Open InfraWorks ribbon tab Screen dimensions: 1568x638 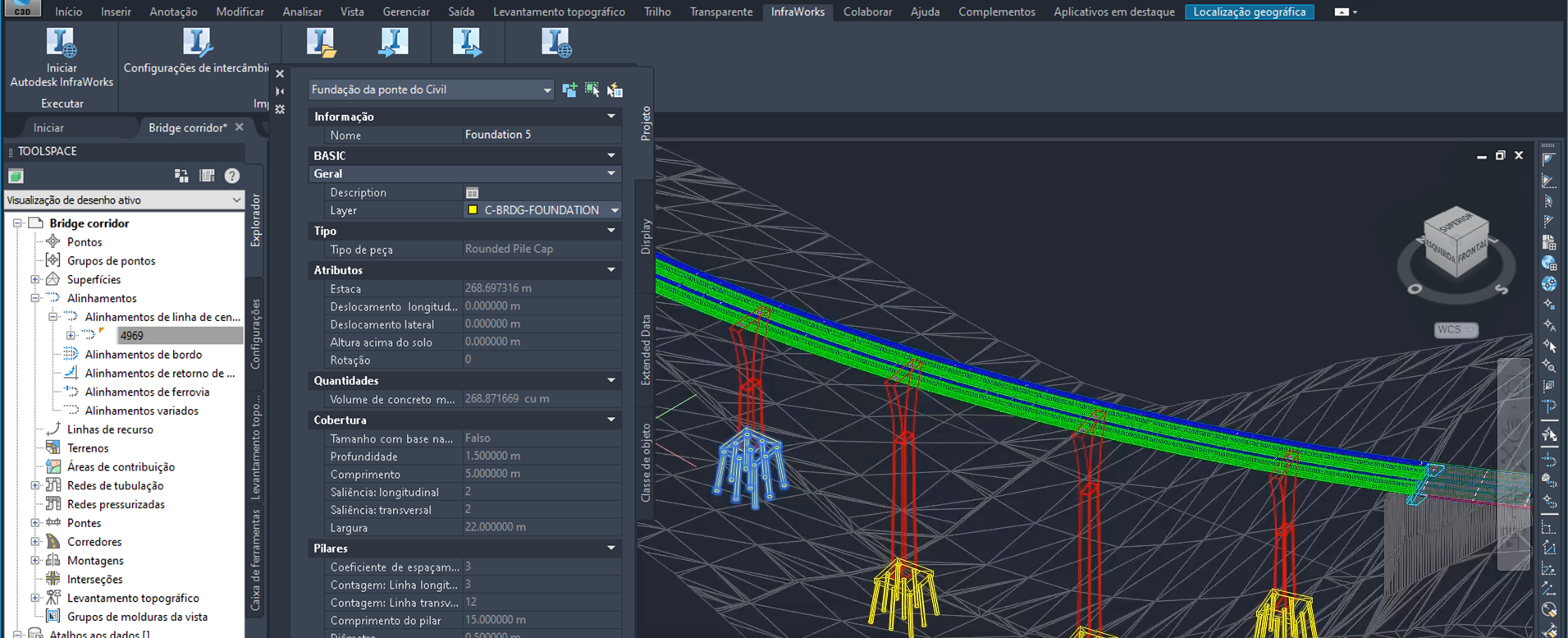pos(798,11)
